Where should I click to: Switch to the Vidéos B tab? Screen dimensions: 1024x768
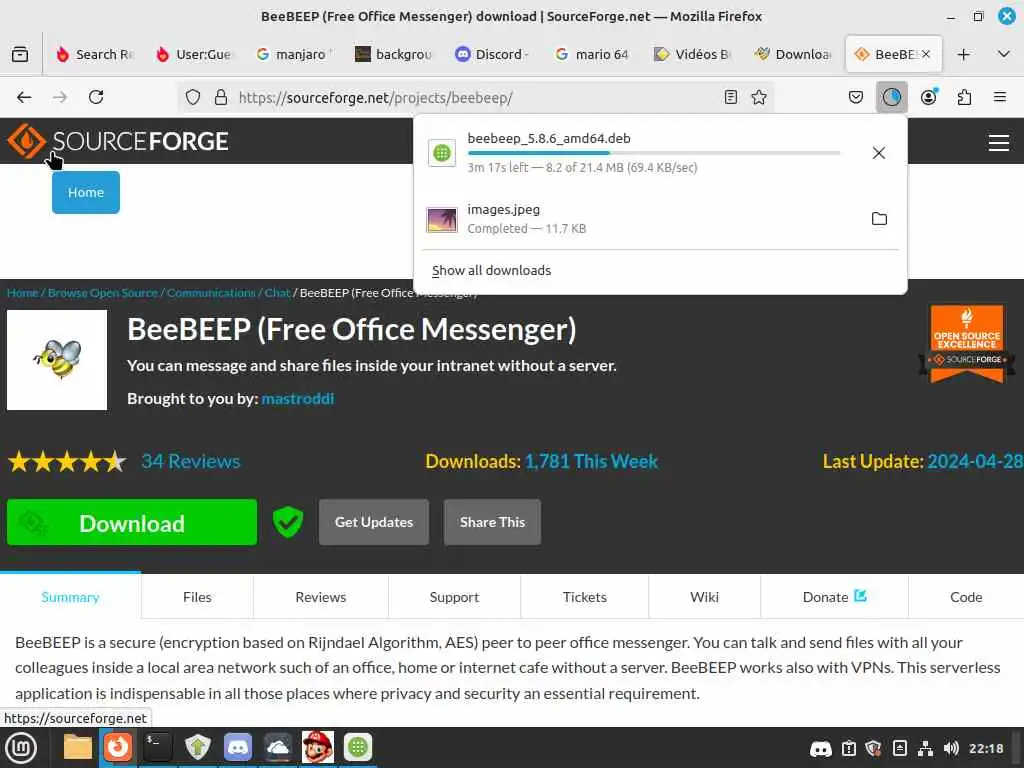[692, 54]
